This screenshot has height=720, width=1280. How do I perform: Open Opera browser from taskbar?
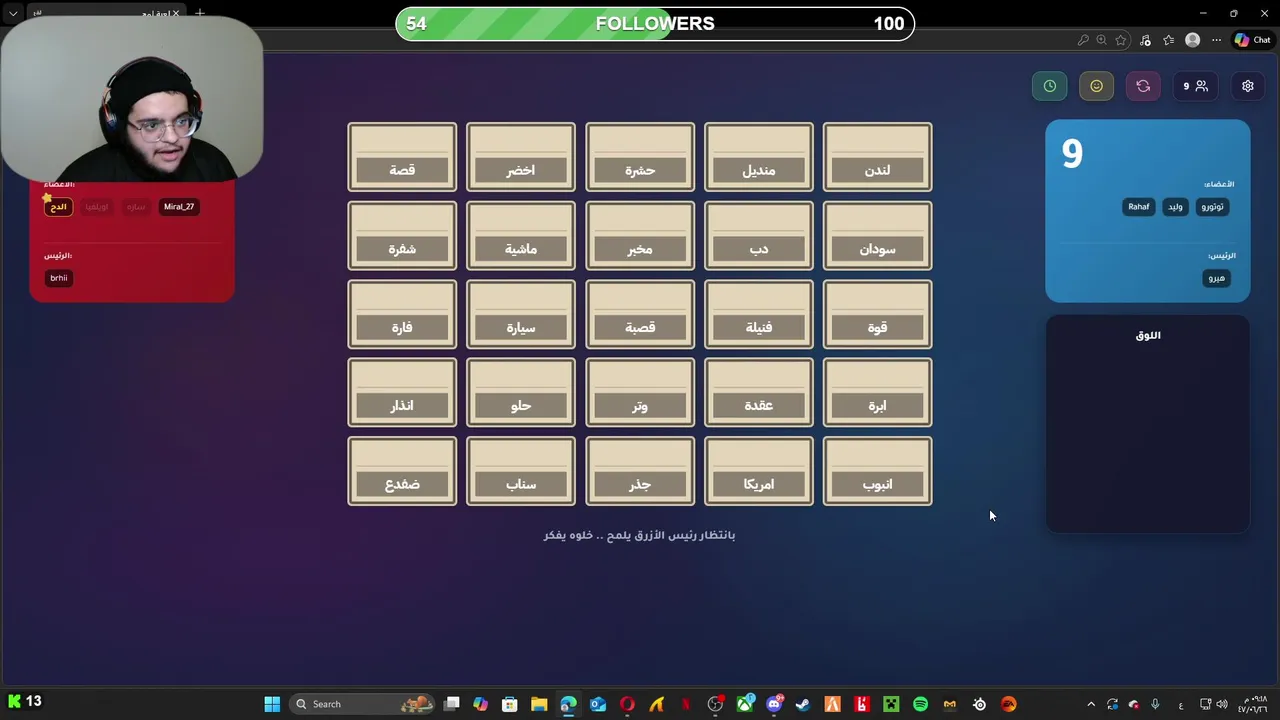pos(627,704)
